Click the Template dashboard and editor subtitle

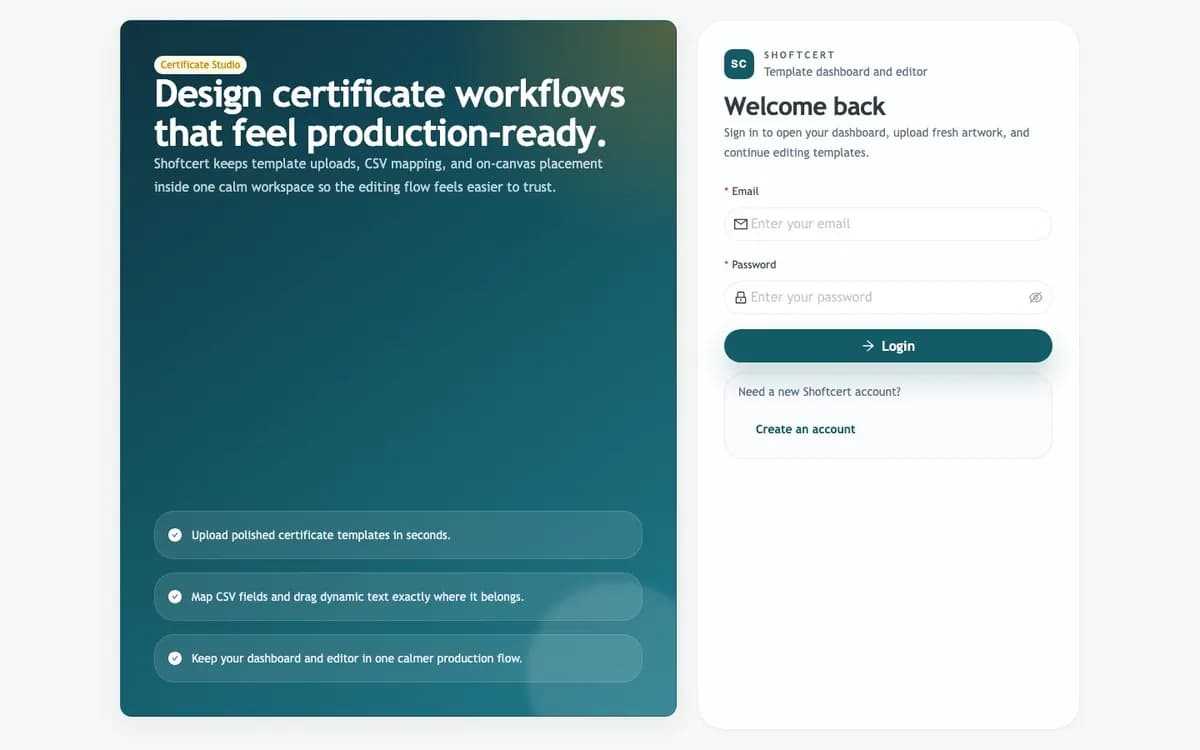(845, 72)
